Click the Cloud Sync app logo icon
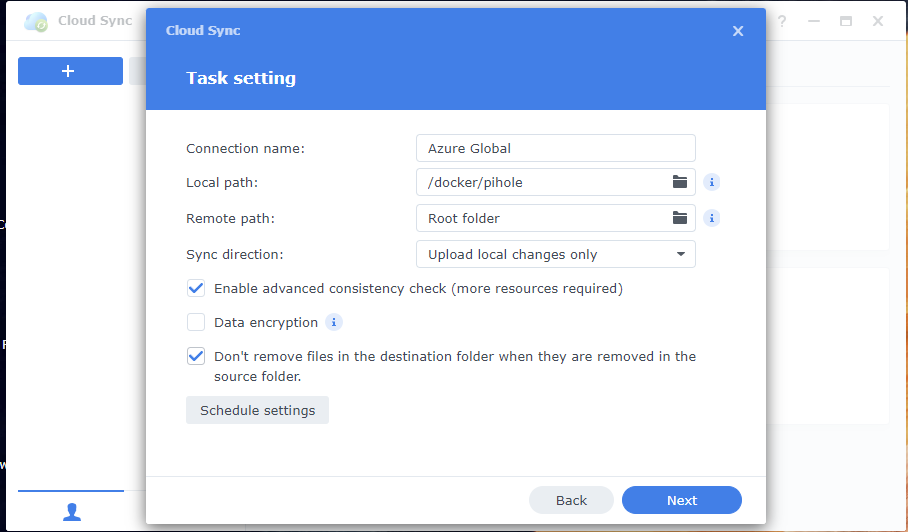 36,21
